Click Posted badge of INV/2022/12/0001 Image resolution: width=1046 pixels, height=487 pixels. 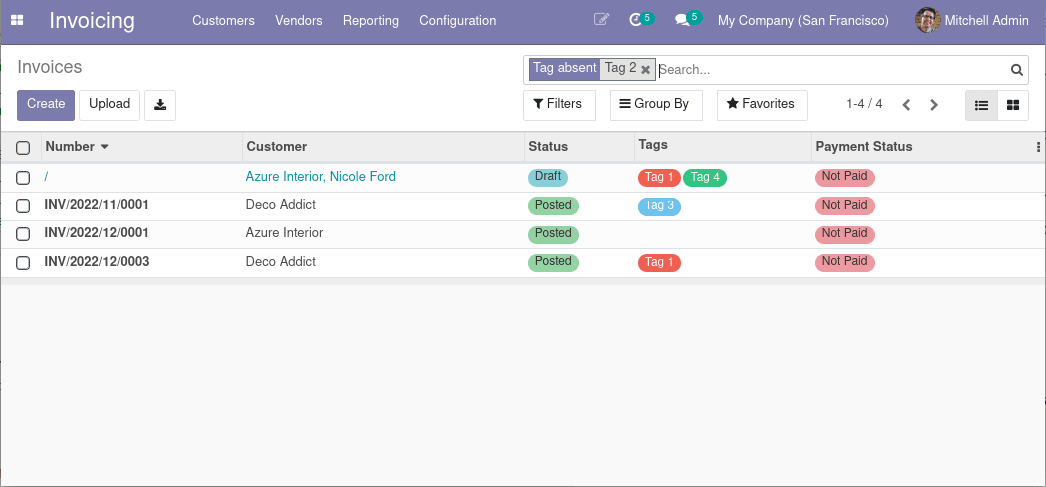553,234
